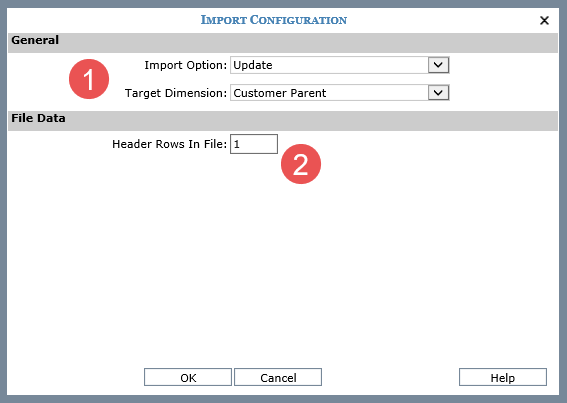The image size is (567, 403).
Task: Close the Import Configuration dialog
Action: coord(544,20)
